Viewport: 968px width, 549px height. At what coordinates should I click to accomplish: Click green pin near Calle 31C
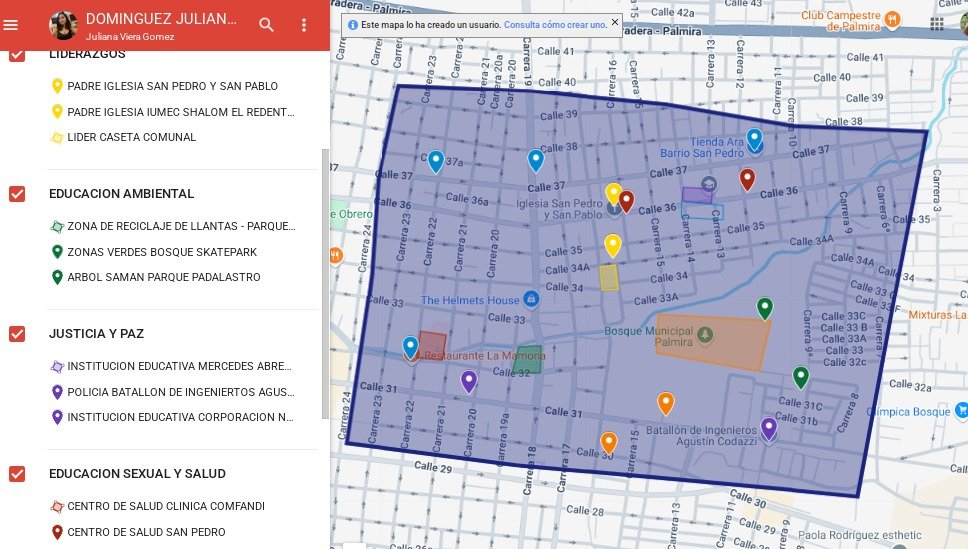(x=801, y=377)
